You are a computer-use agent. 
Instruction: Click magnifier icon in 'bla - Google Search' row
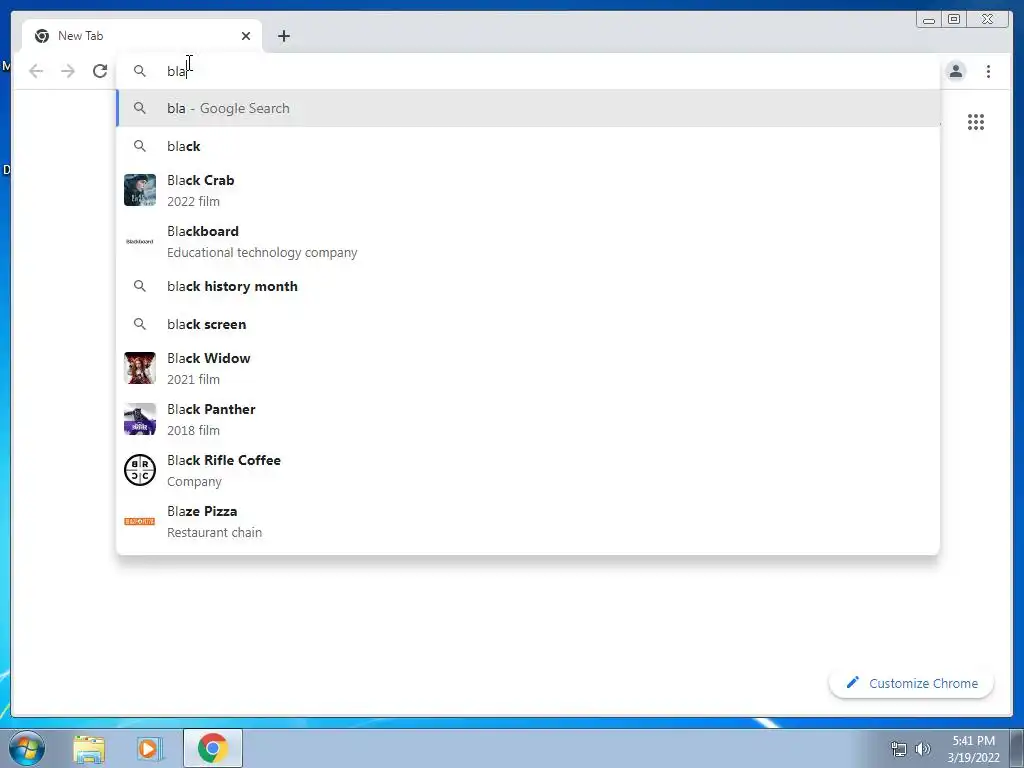click(x=140, y=108)
